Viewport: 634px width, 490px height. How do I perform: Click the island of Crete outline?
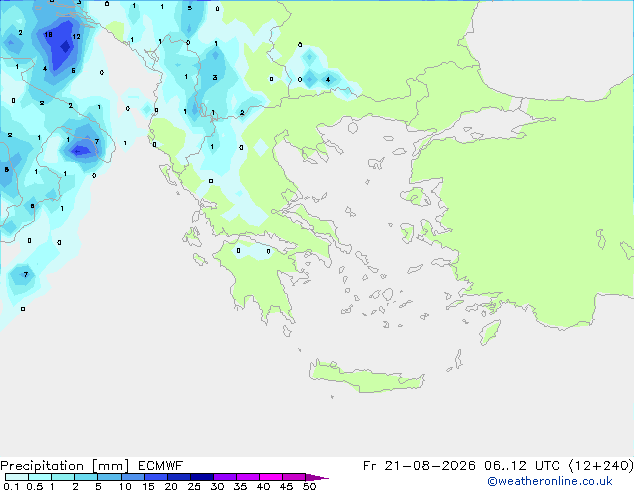tap(366, 377)
